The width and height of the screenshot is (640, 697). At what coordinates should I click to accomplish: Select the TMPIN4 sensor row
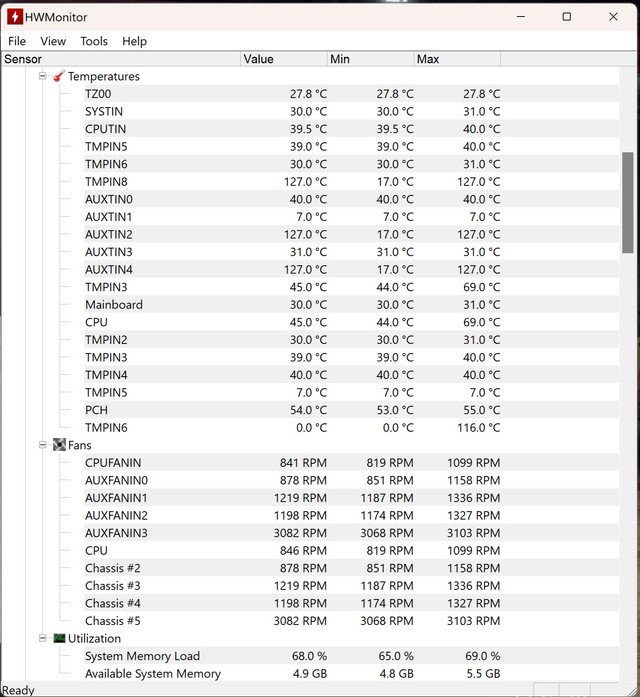(351, 375)
